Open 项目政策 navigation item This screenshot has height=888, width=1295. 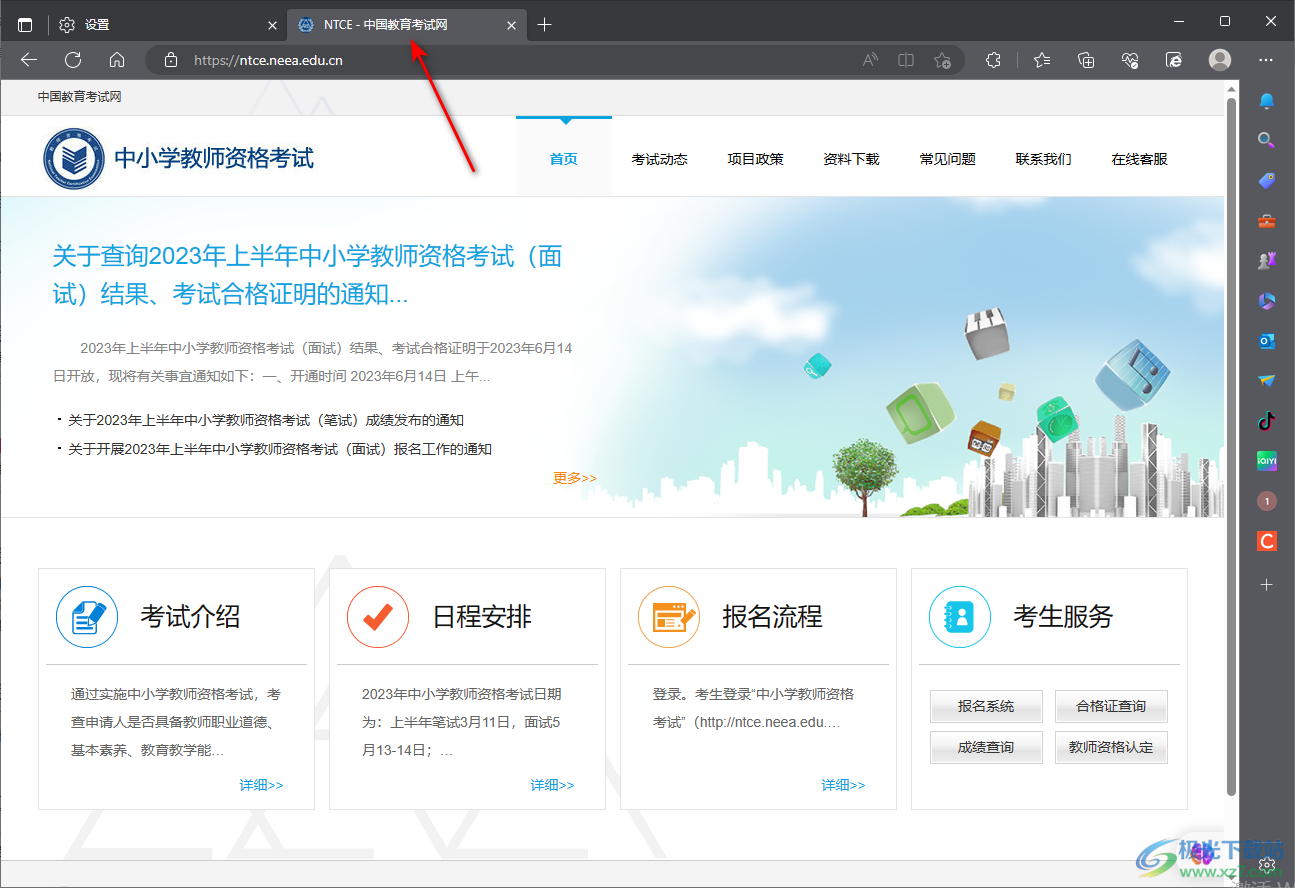pos(756,159)
